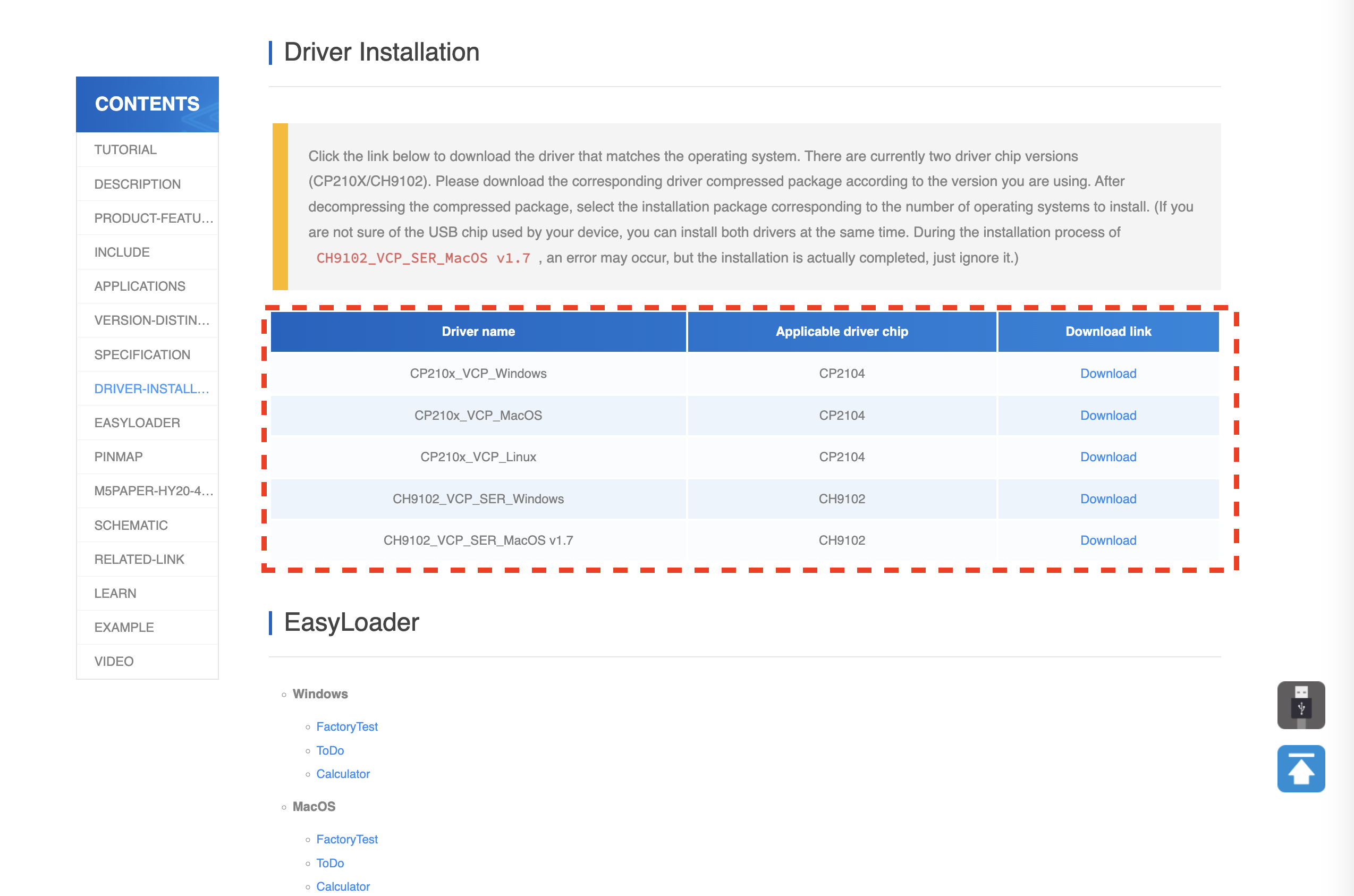1354x896 pixels.
Task: Download the CP210x_VCP_Linux driver
Action: click(x=1108, y=457)
